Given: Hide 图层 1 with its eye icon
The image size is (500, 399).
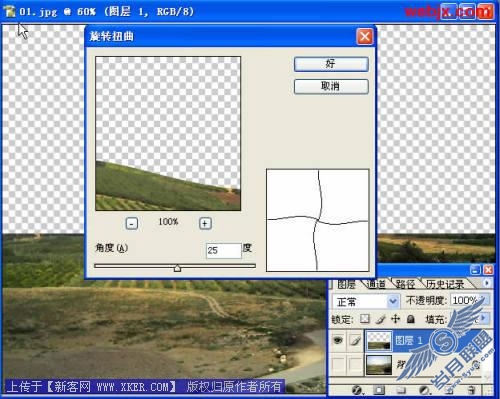Looking at the screenshot, I should [338, 340].
